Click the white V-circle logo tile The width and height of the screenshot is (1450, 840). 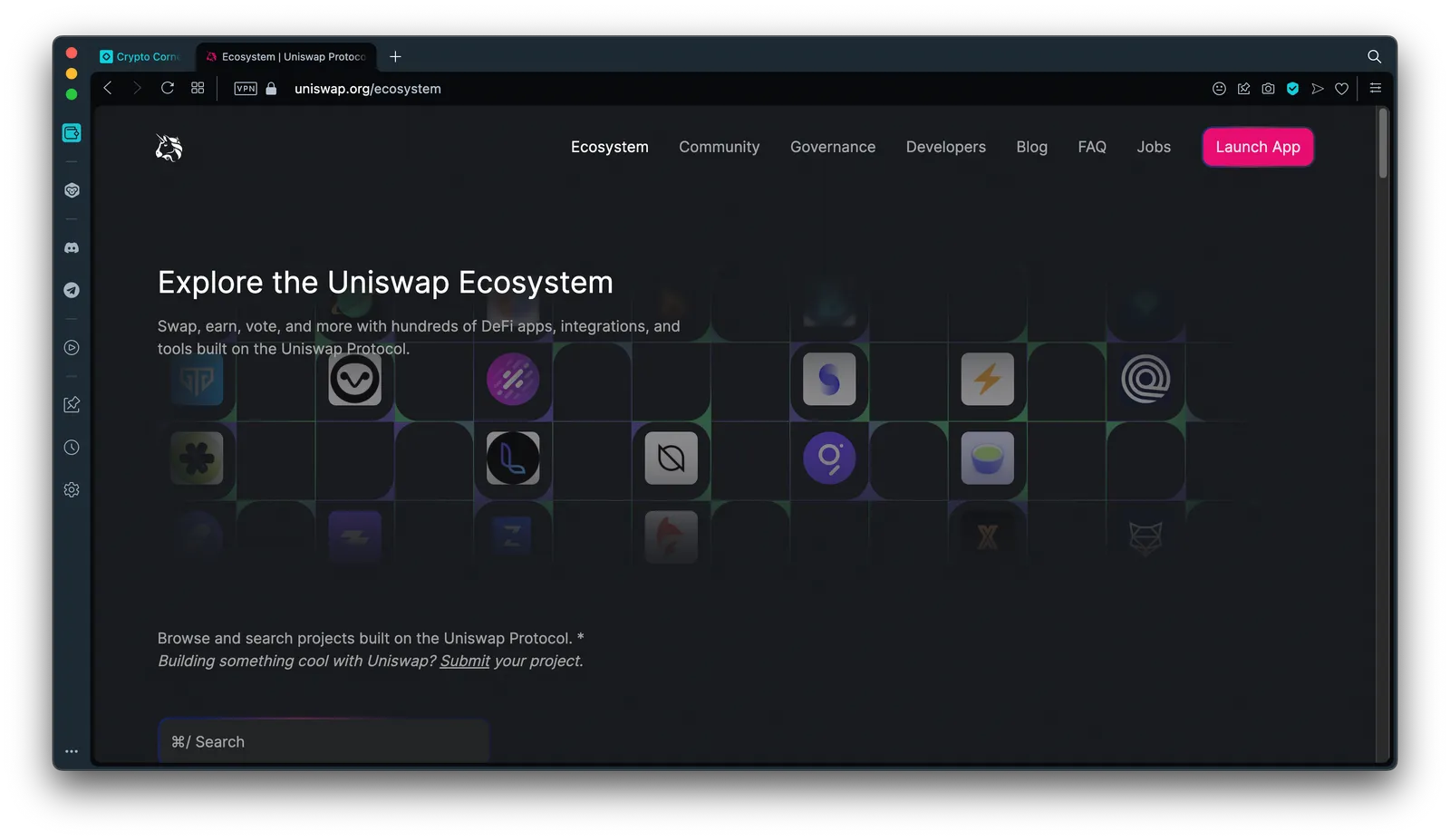355,379
